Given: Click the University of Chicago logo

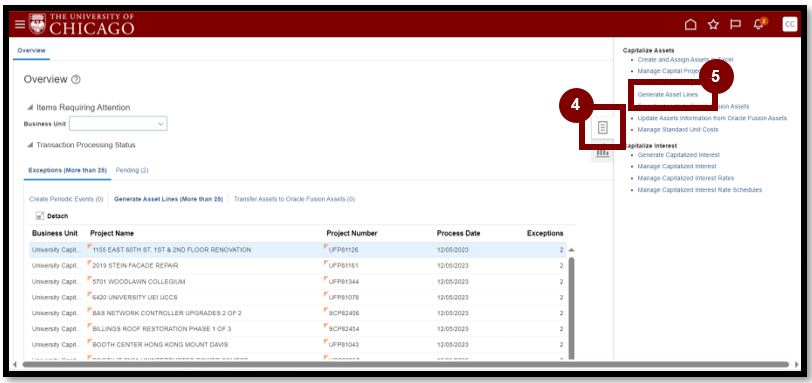Looking at the screenshot, I should (82, 24).
